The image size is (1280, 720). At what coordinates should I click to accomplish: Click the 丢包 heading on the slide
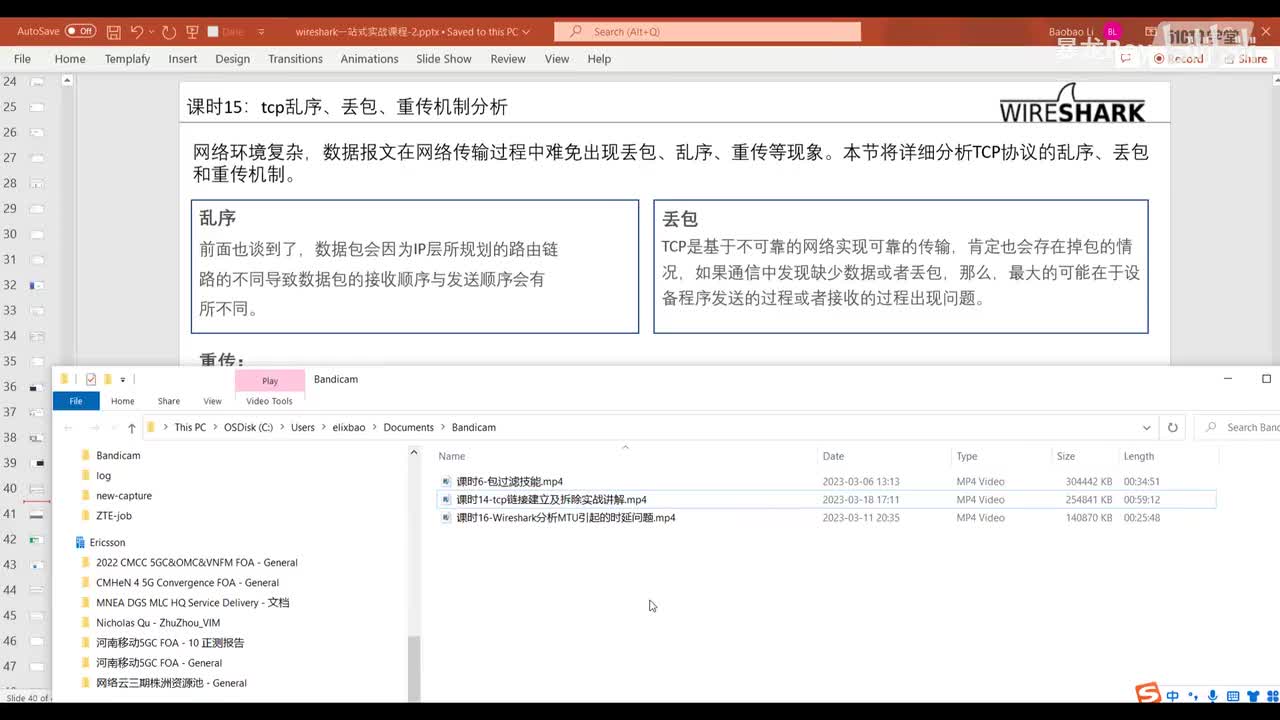(680, 218)
